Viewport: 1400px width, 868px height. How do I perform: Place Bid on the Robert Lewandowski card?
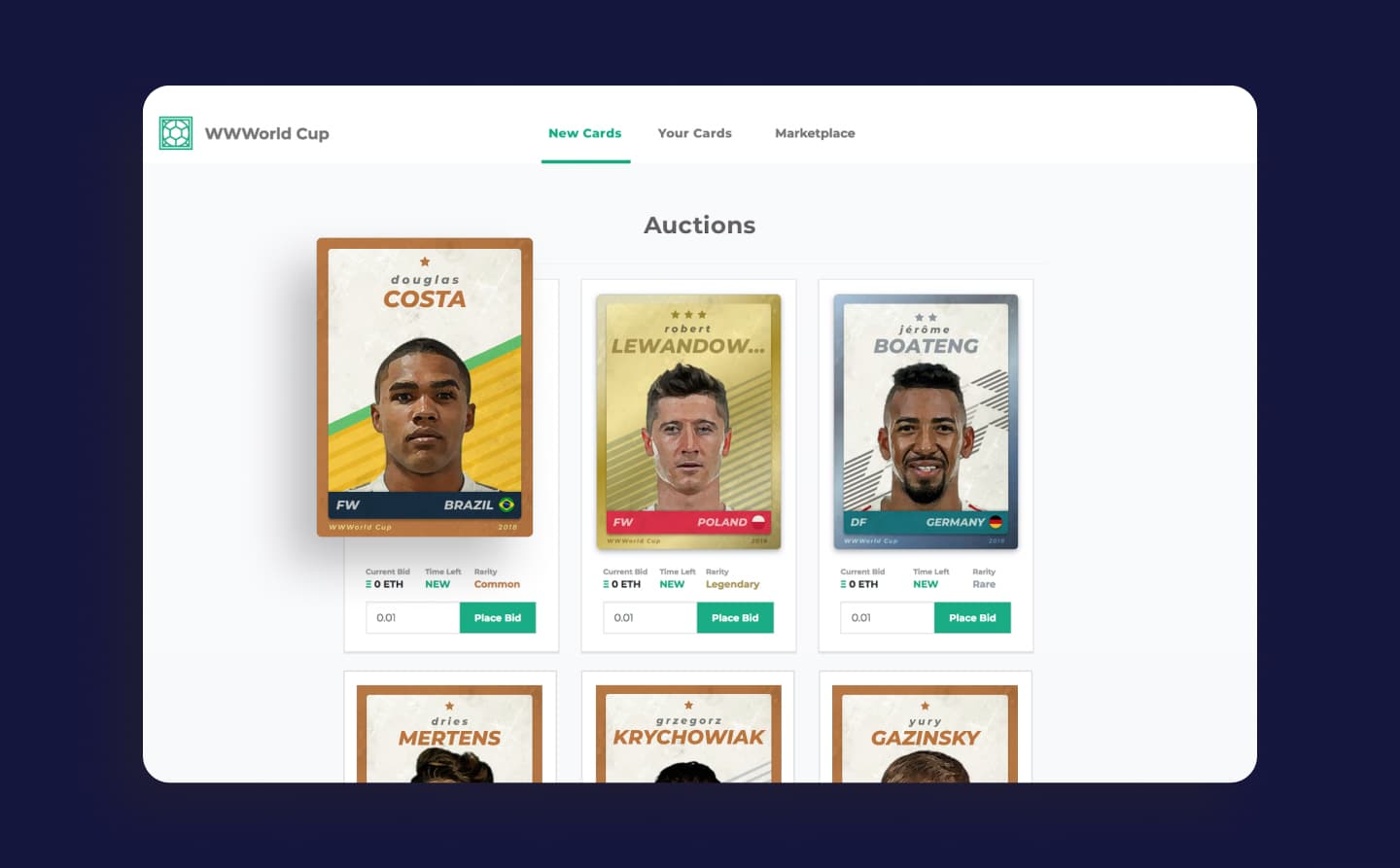click(x=735, y=617)
